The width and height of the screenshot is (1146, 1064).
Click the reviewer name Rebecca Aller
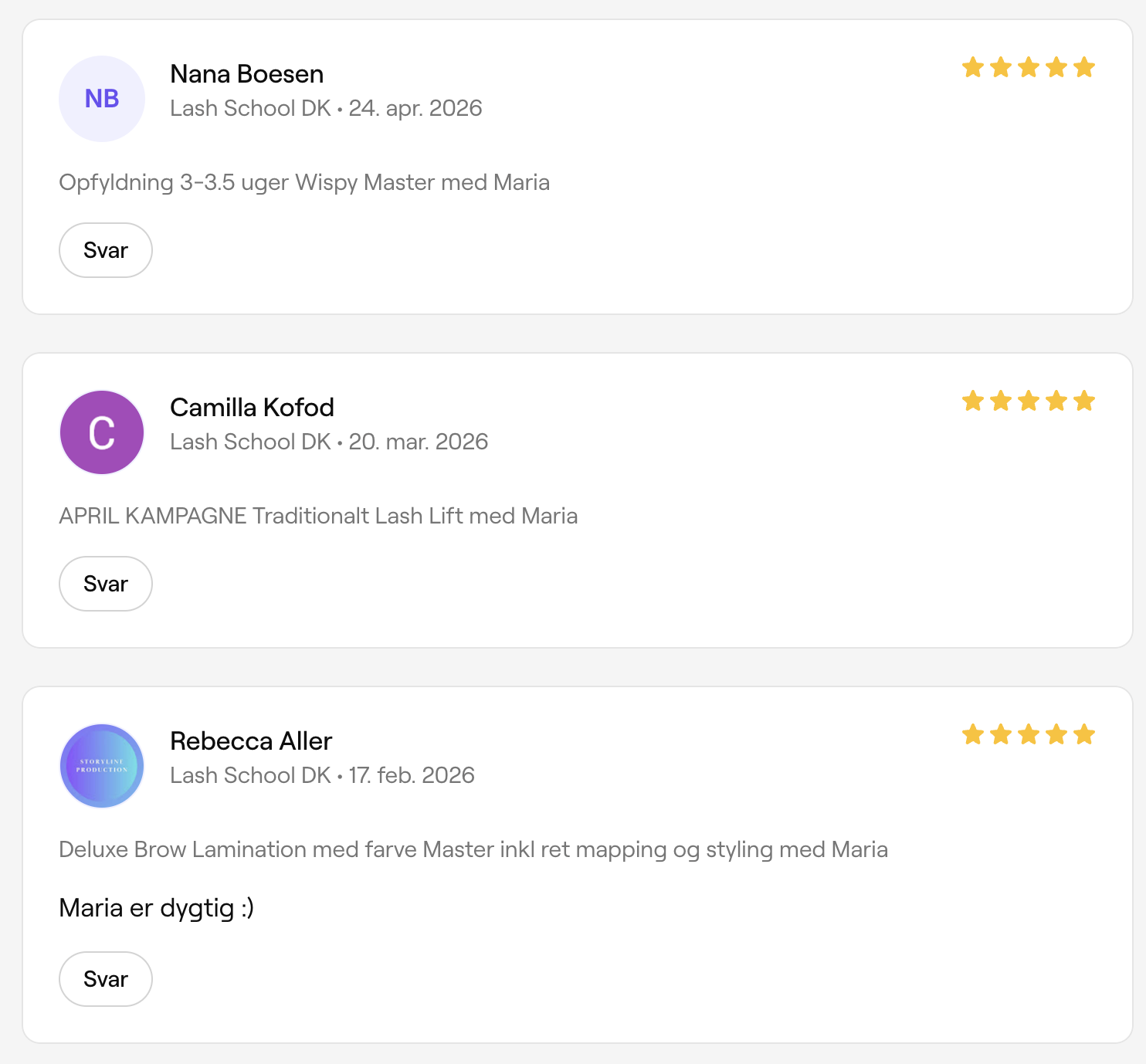pyautogui.click(x=251, y=741)
